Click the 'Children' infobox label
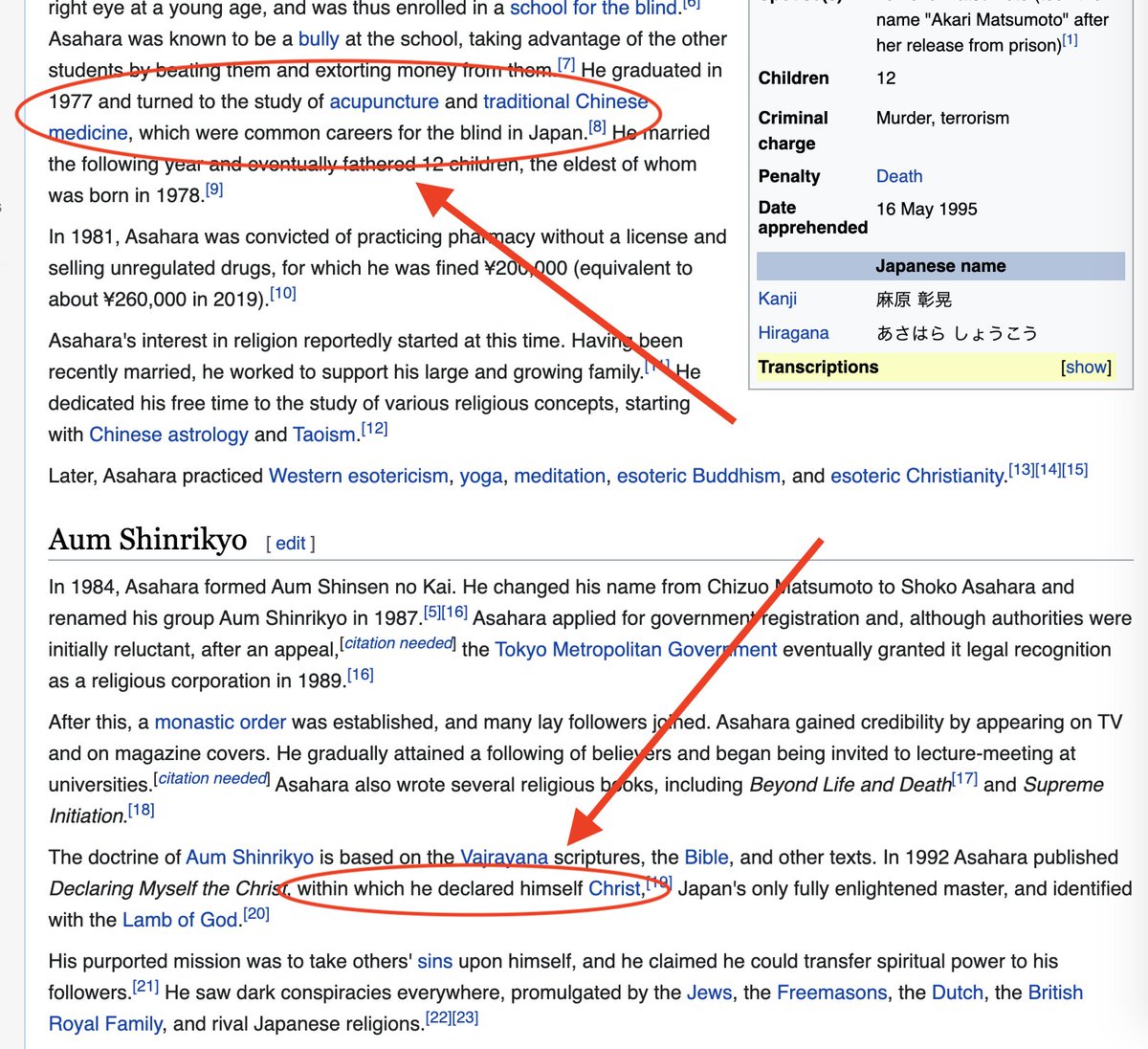Screen dimensions: 1148x1049 pyautogui.click(x=794, y=78)
